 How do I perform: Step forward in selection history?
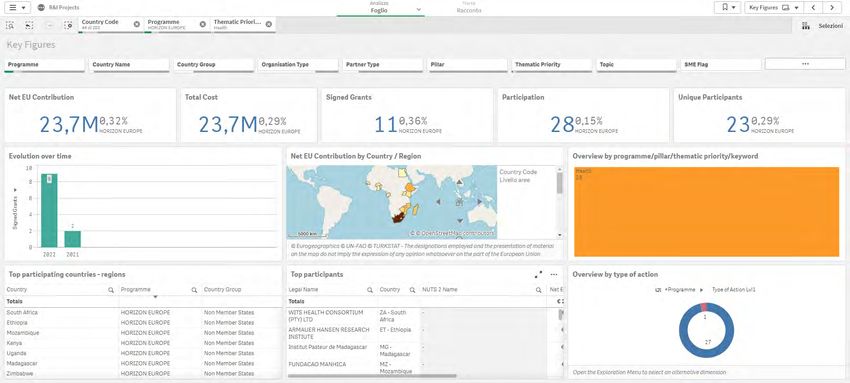click(49, 25)
